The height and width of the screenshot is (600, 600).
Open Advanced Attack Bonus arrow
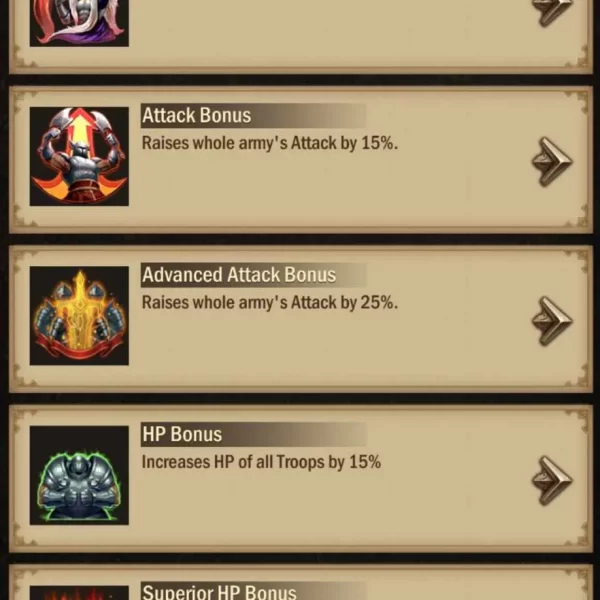(552, 321)
